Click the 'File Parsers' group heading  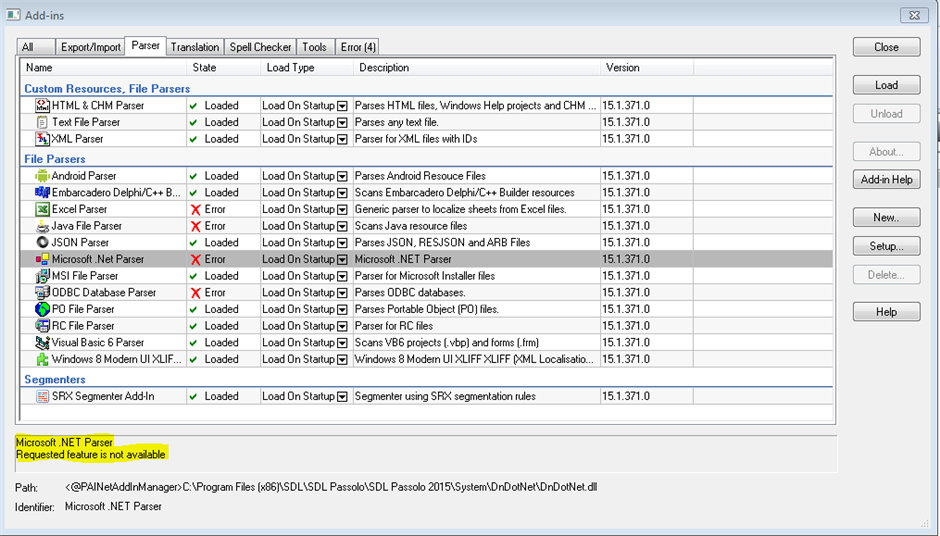(x=55, y=159)
